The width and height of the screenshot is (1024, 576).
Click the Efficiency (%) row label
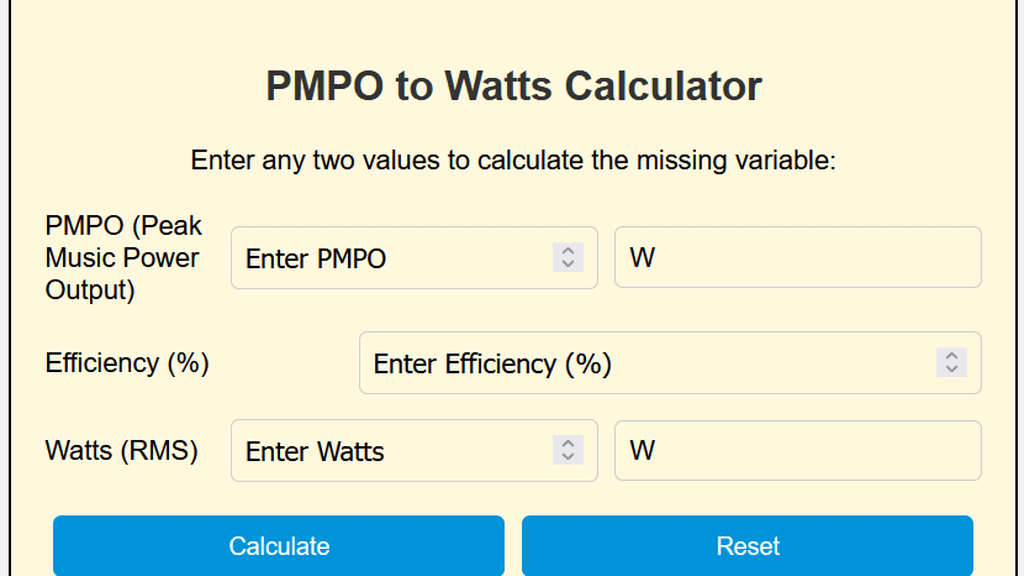click(x=126, y=363)
